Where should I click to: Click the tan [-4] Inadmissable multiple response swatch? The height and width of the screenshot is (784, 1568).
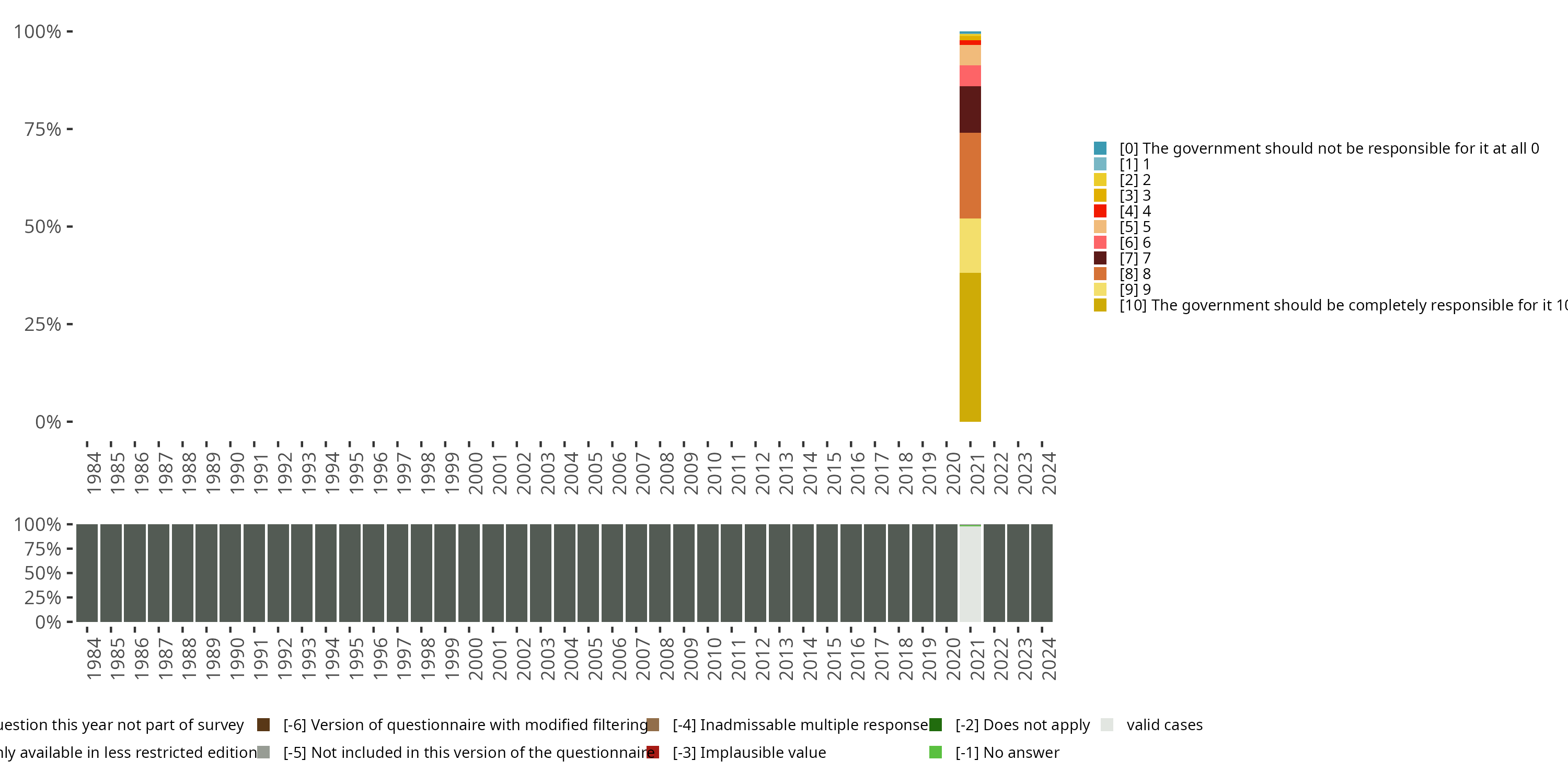[x=653, y=724]
